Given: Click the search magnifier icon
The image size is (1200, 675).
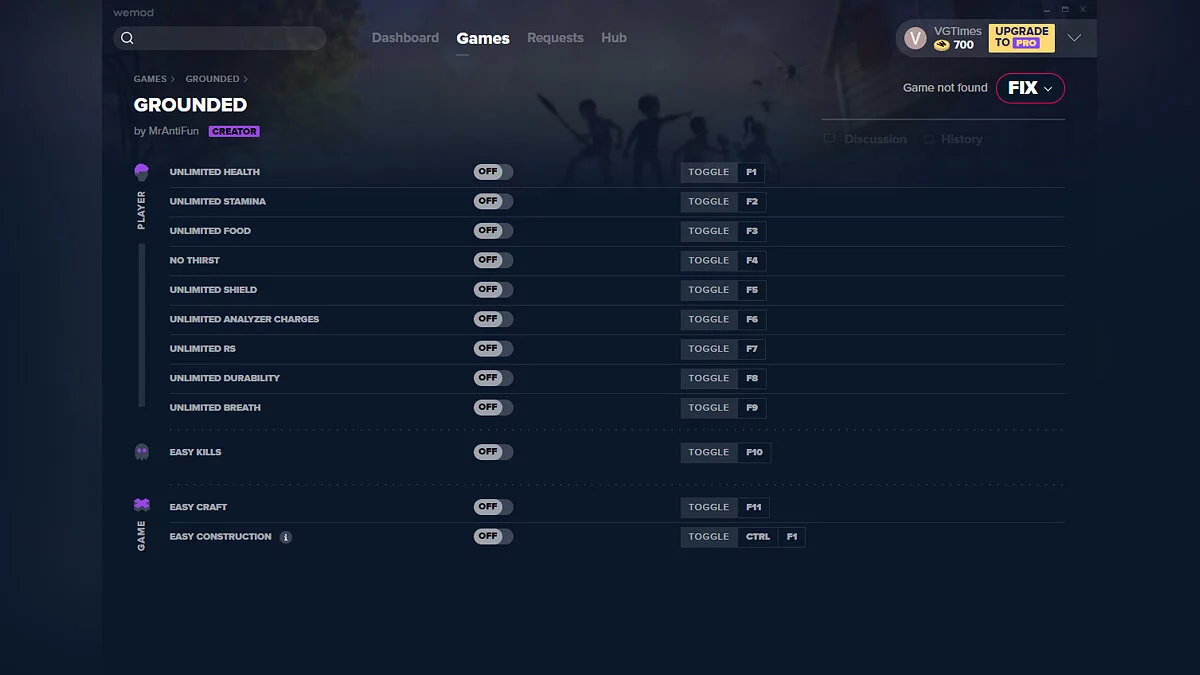Looking at the screenshot, I should pos(127,38).
